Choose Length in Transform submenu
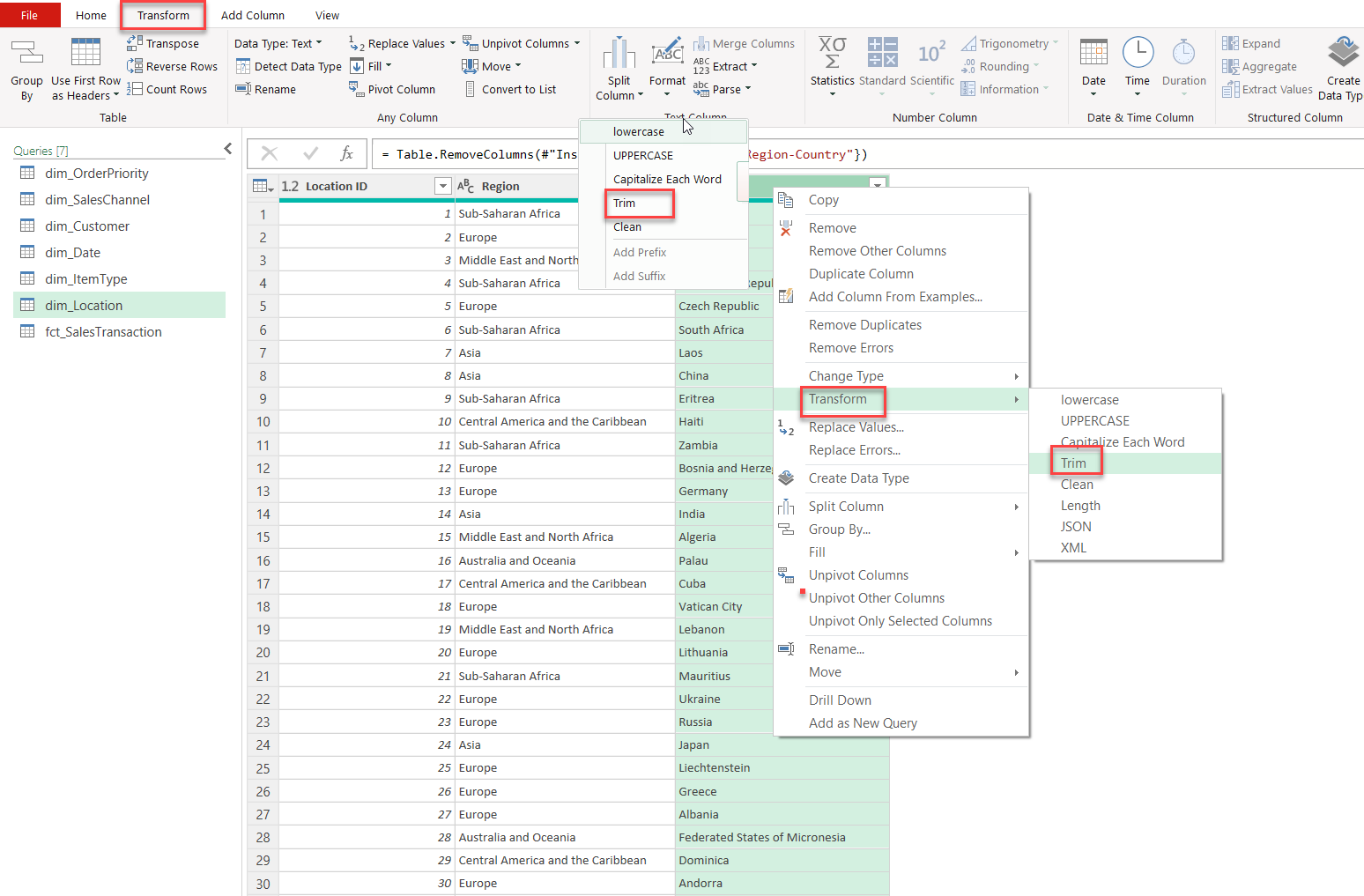The width and height of the screenshot is (1364, 896). pos(1080,506)
